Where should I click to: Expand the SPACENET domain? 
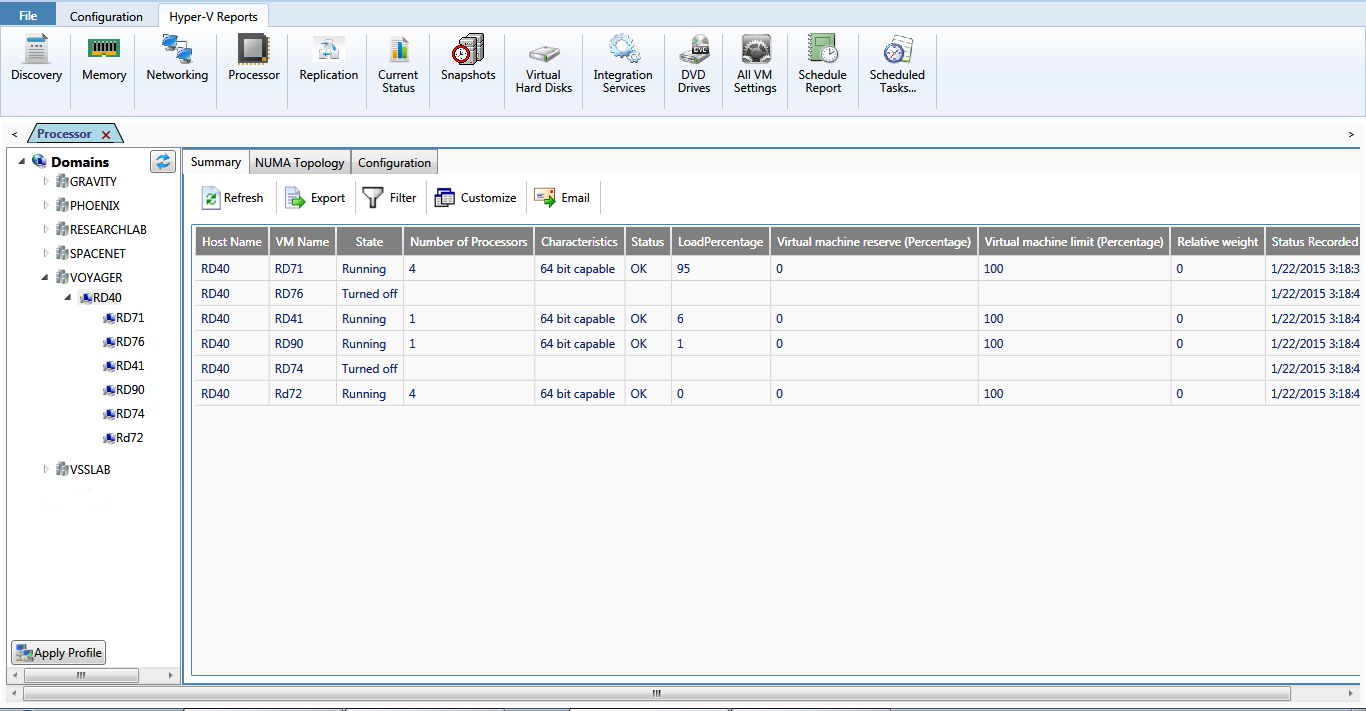click(x=46, y=253)
